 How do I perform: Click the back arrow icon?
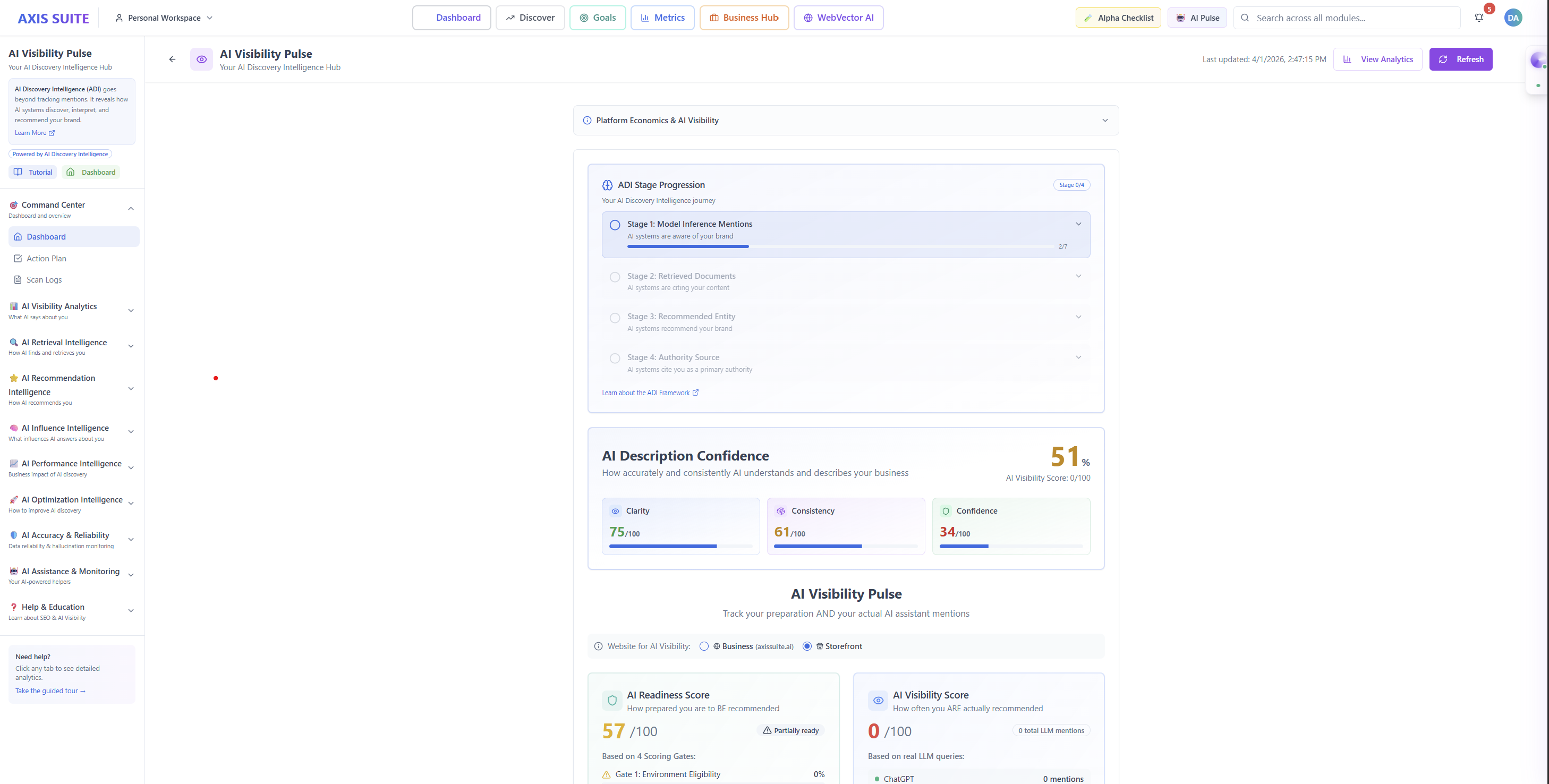click(173, 59)
